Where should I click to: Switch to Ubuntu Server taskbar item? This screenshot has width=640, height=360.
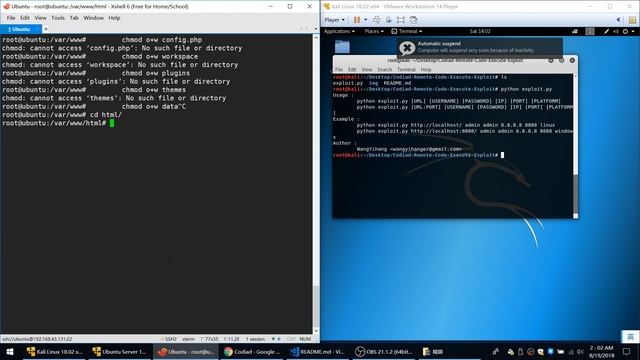pyautogui.click(x=119, y=351)
